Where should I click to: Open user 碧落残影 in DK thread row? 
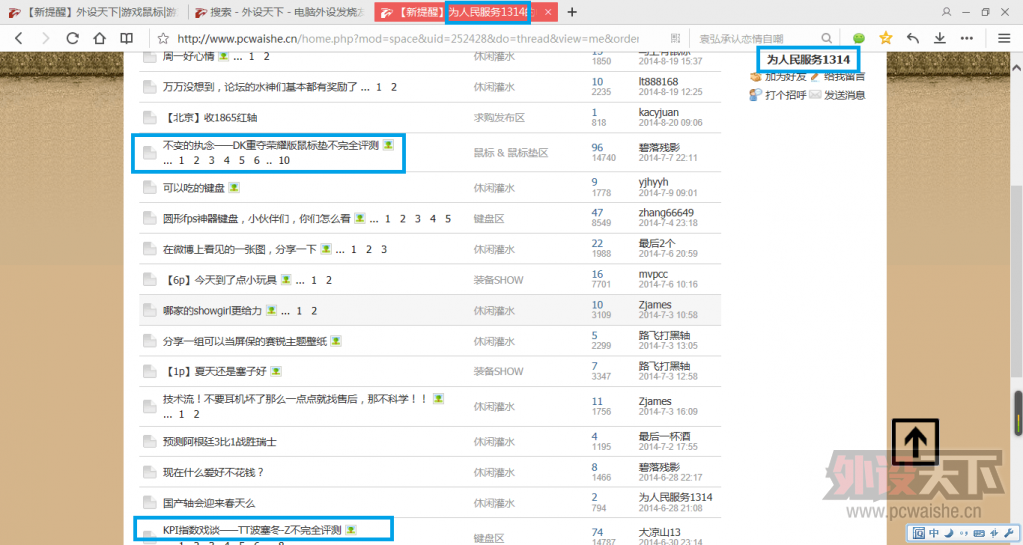(659, 147)
